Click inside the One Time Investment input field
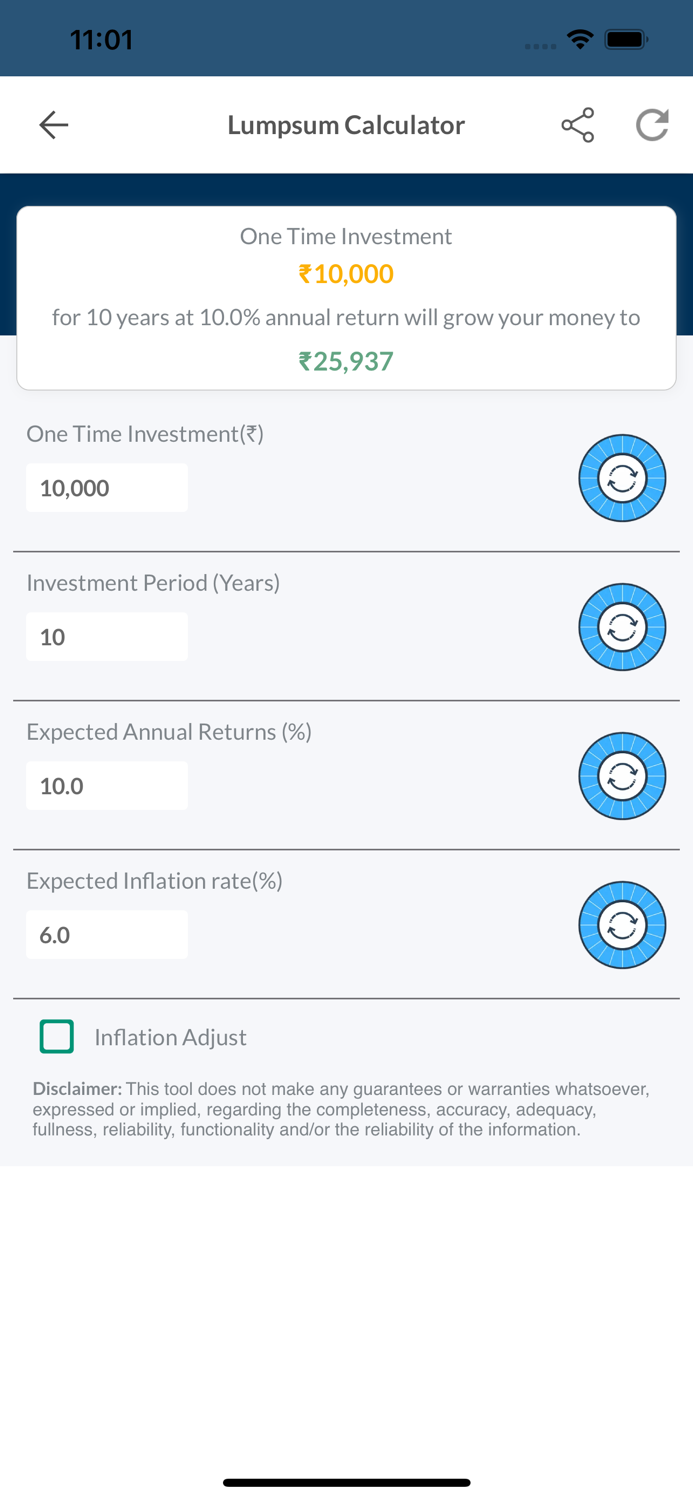 [107, 487]
